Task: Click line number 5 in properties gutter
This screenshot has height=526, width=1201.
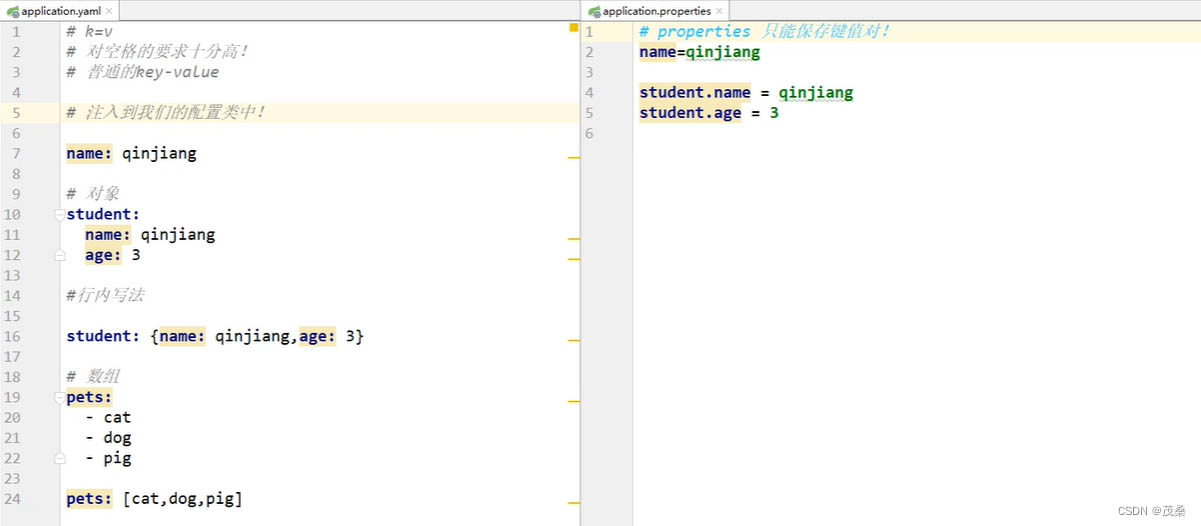Action: coord(590,113)
